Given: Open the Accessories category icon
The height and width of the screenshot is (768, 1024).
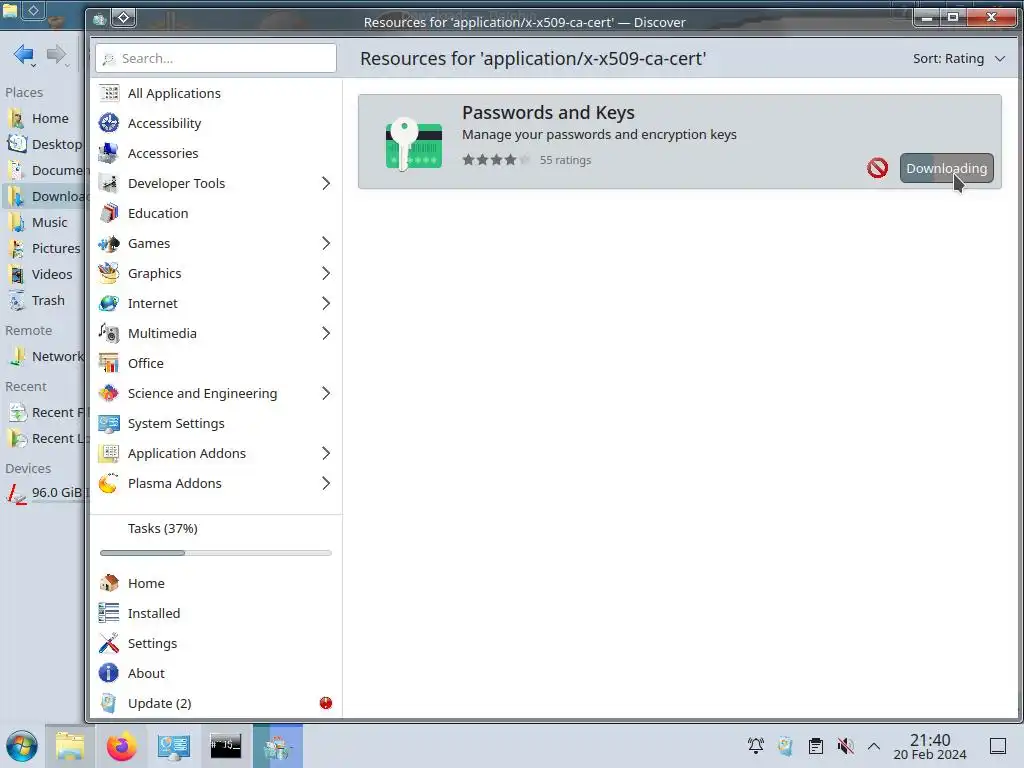Looking at the screenshot, I should coord(109,153).
